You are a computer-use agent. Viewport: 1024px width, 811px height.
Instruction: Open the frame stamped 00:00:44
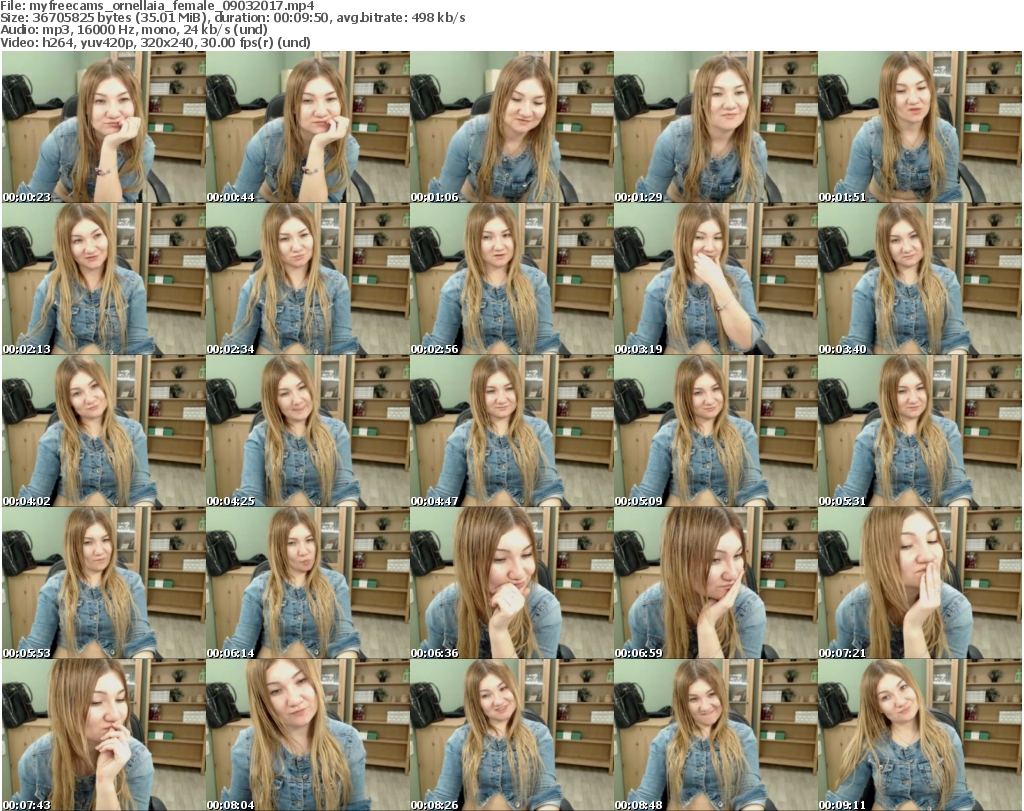308,127
